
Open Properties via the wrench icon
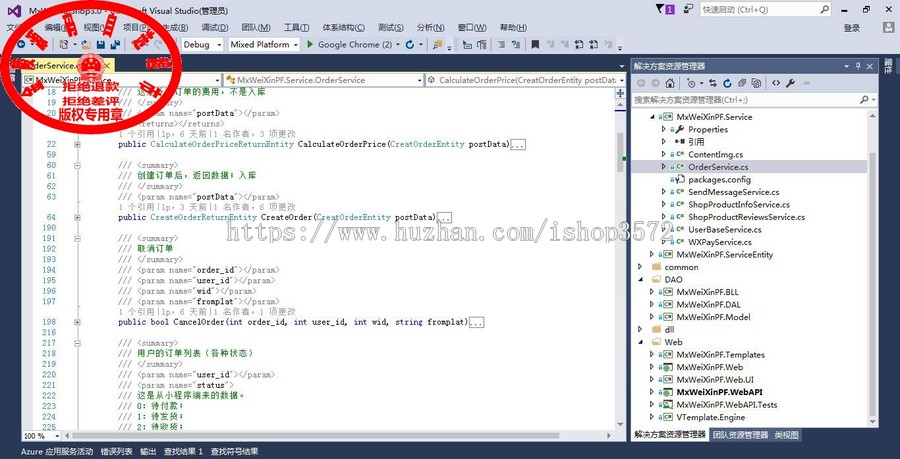click(790, 83)
